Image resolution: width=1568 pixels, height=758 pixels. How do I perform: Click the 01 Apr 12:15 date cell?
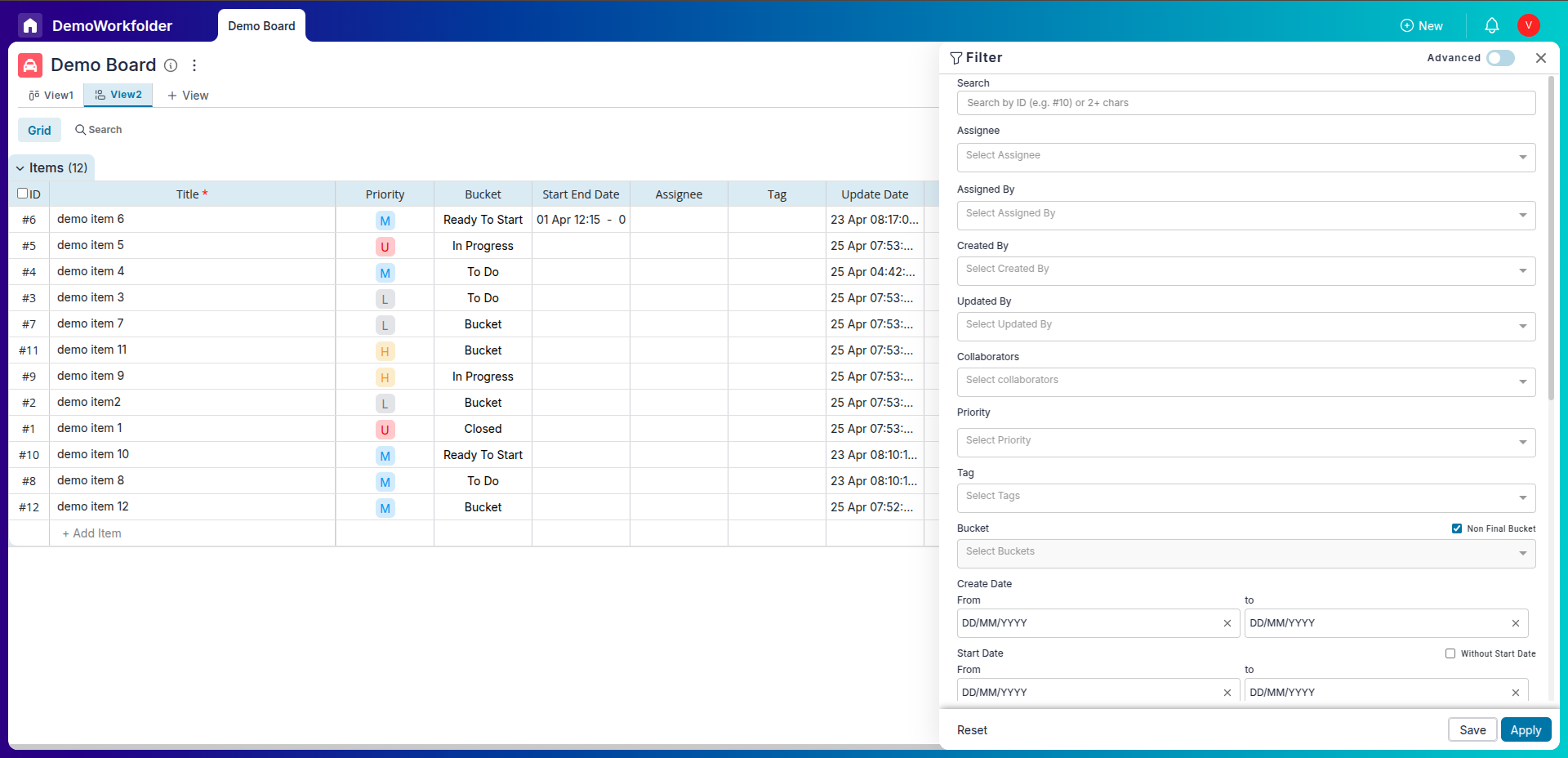581,220
